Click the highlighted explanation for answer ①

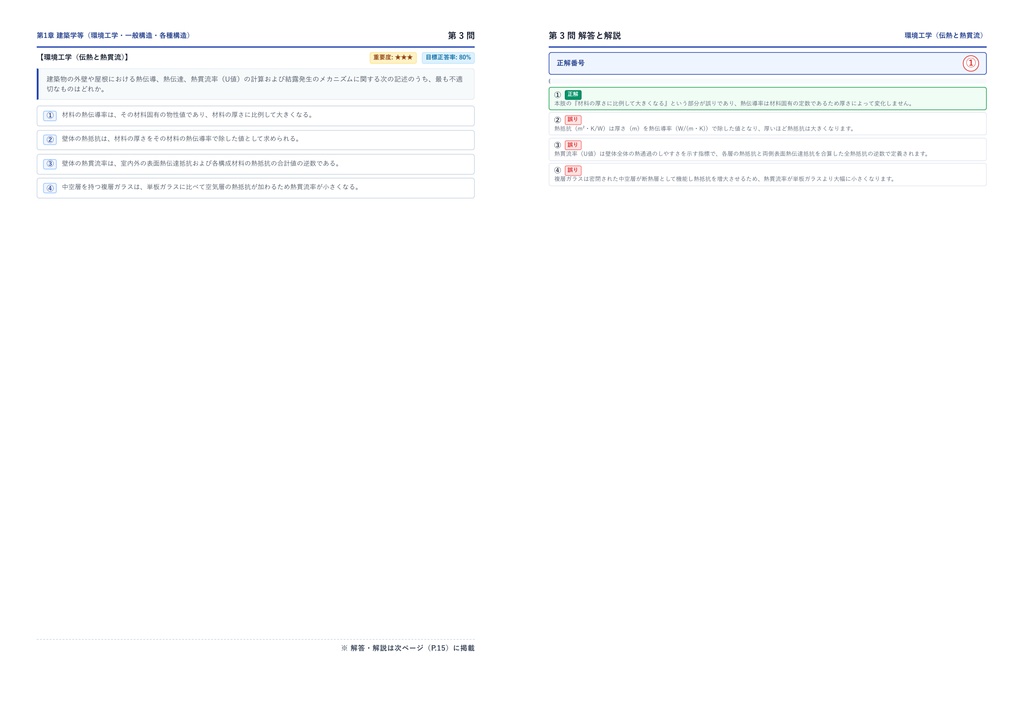767,99
